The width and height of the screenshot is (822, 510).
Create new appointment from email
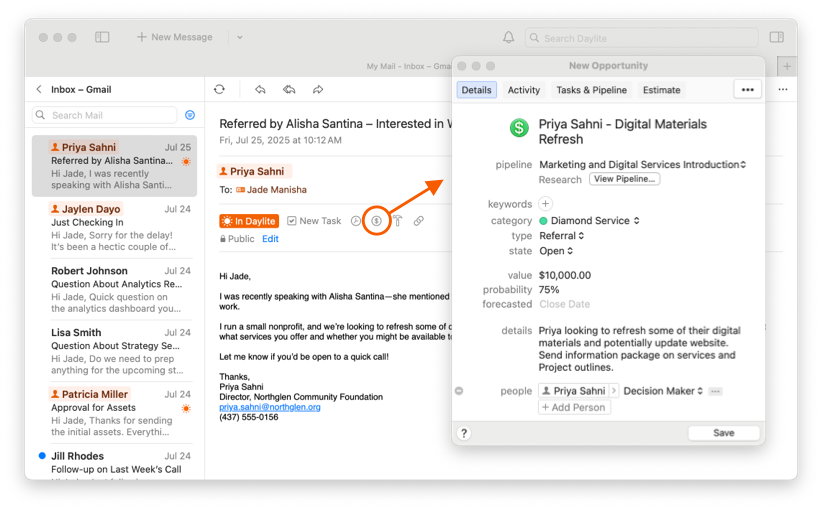(x=355, y=221)
